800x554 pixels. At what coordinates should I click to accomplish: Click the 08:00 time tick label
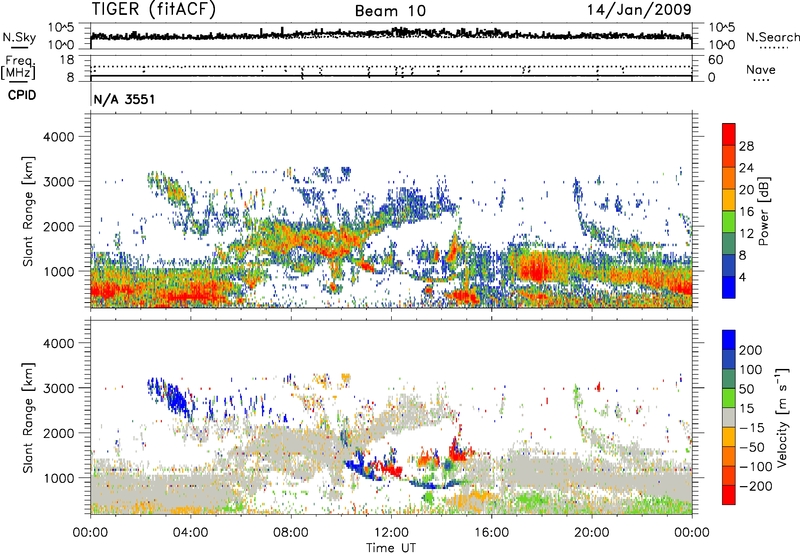pyautogui.click(x=291, y=533)
